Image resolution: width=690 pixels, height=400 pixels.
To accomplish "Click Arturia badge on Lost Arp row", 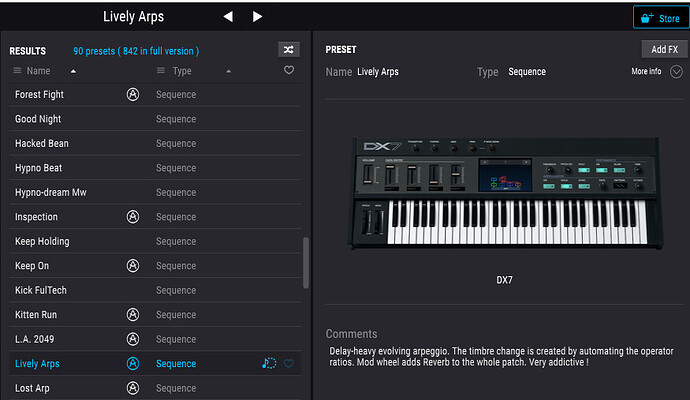I will pos(133,388).
